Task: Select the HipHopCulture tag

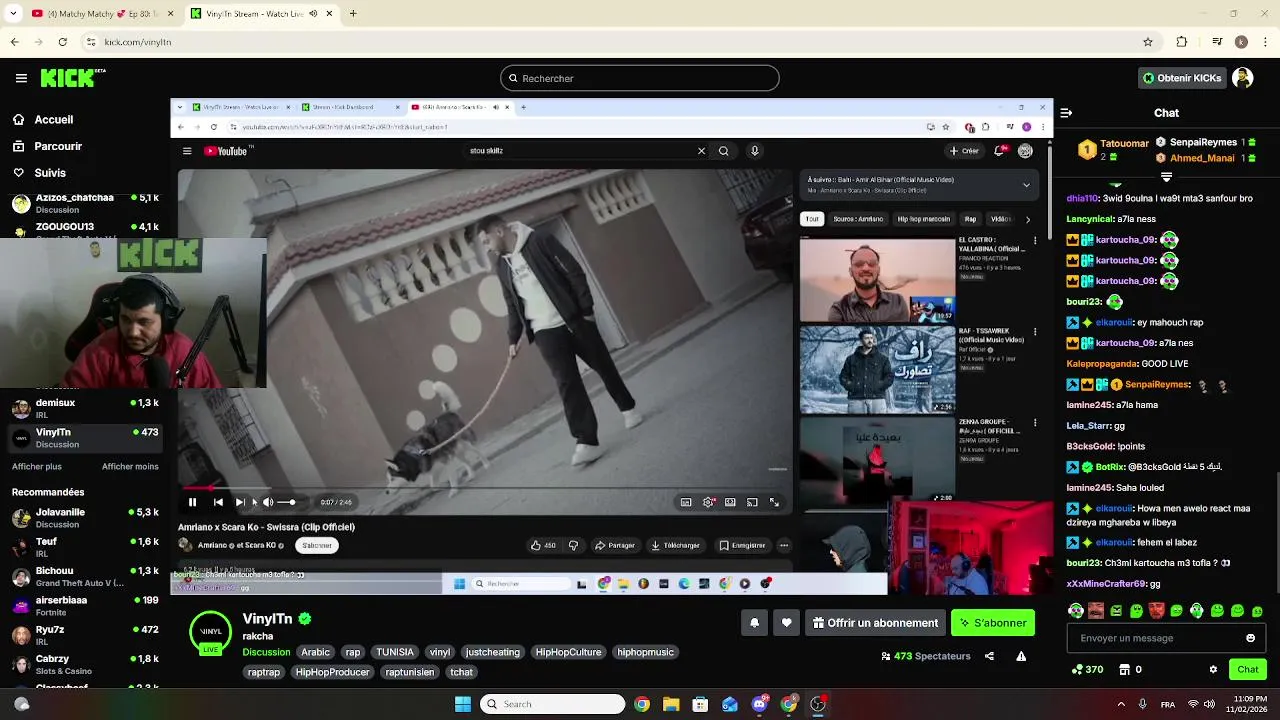Action: click(x=568, y=652)
